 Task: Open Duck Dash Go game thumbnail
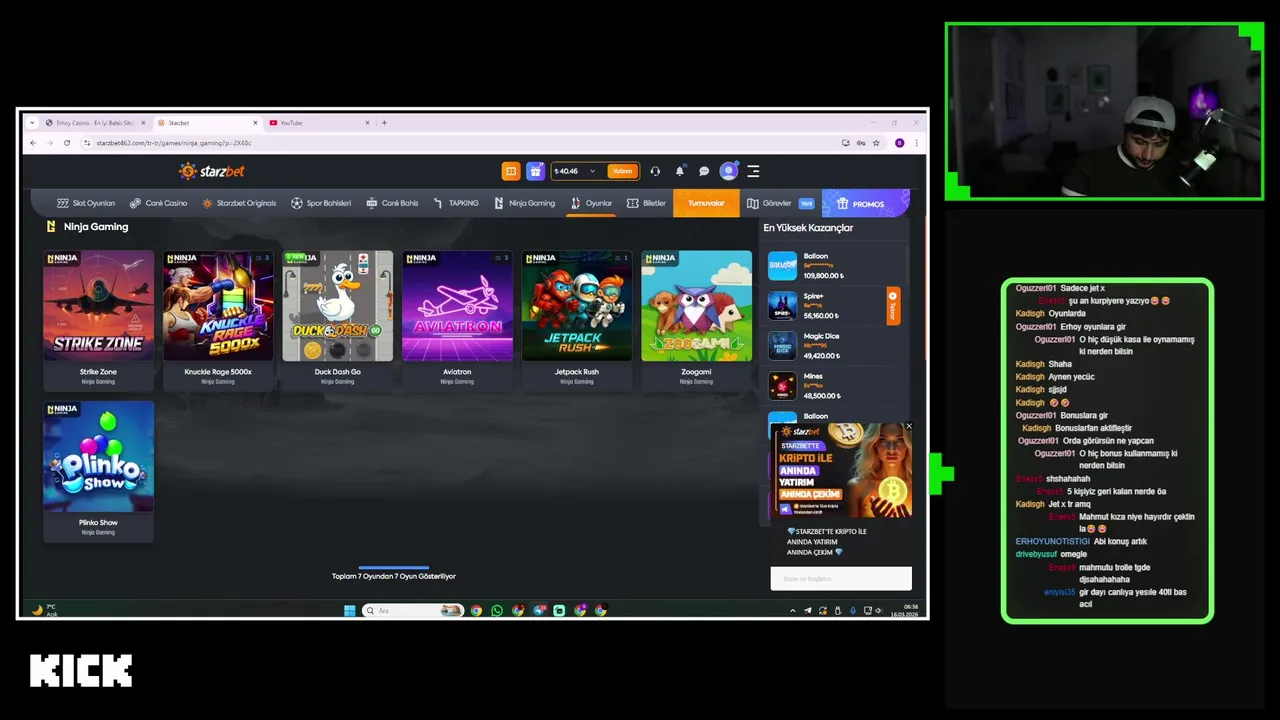click(338, 306)
